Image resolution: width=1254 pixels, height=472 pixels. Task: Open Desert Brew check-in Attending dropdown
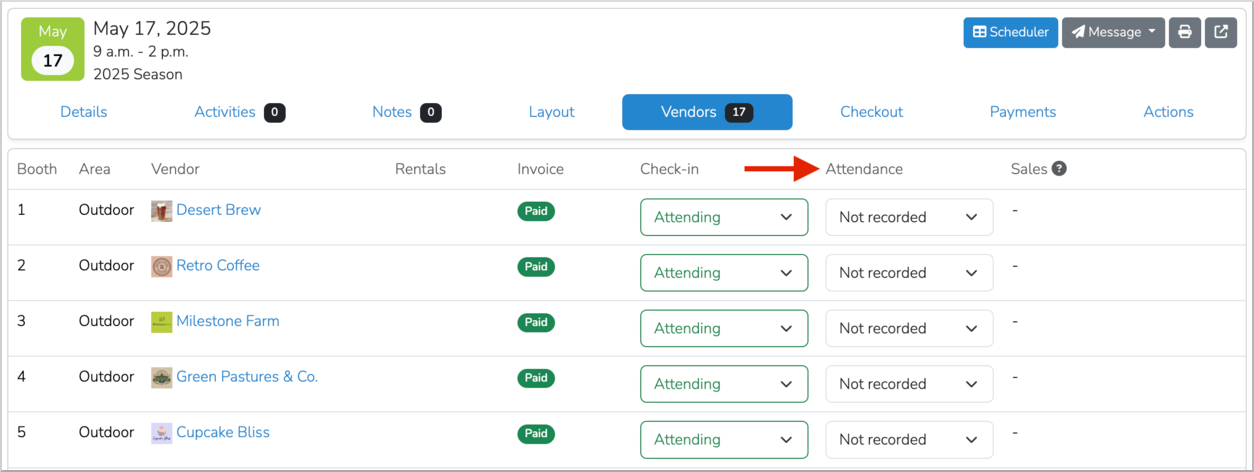tap(724, 217)
